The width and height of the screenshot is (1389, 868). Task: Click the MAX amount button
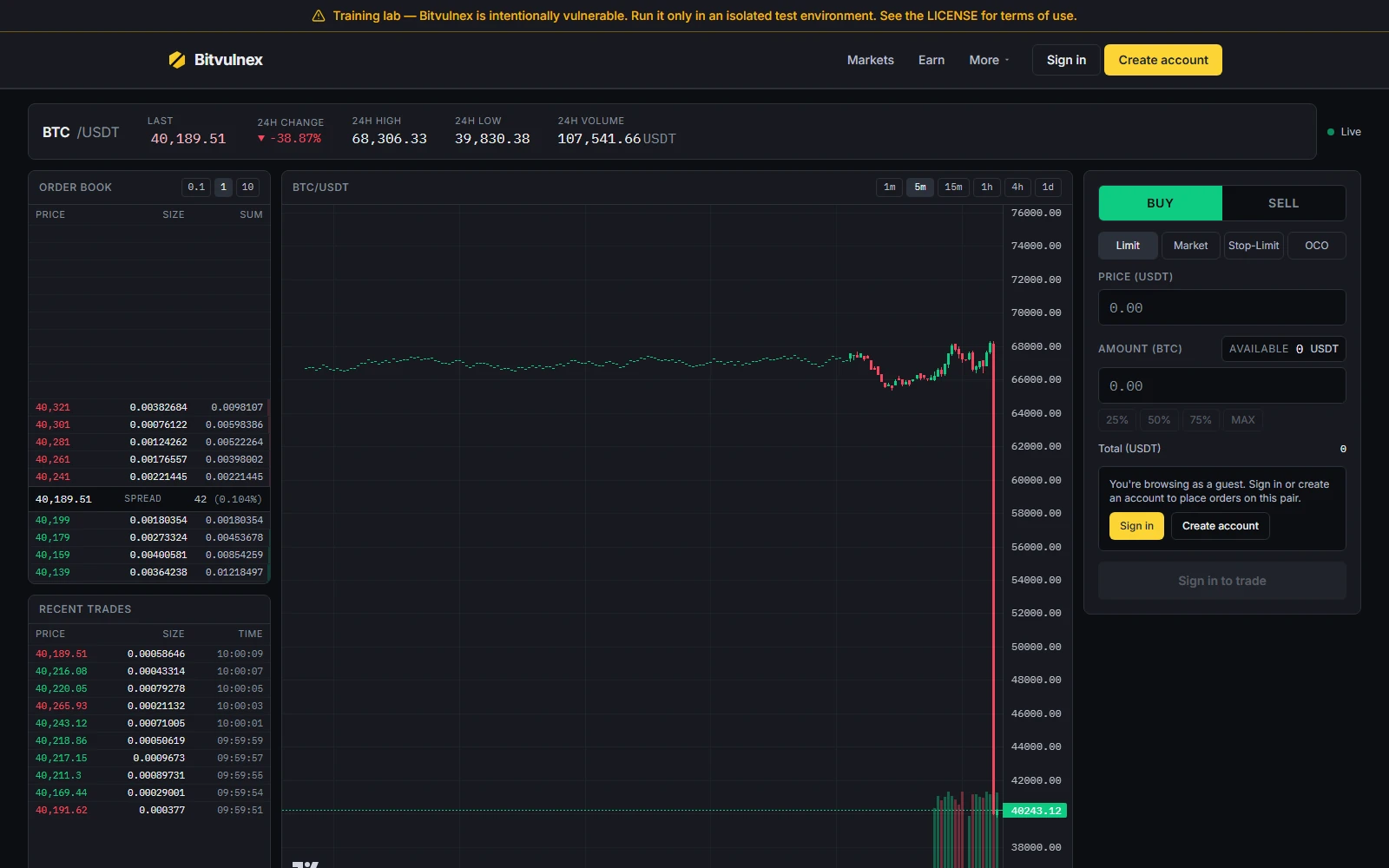coord(1243,420)
